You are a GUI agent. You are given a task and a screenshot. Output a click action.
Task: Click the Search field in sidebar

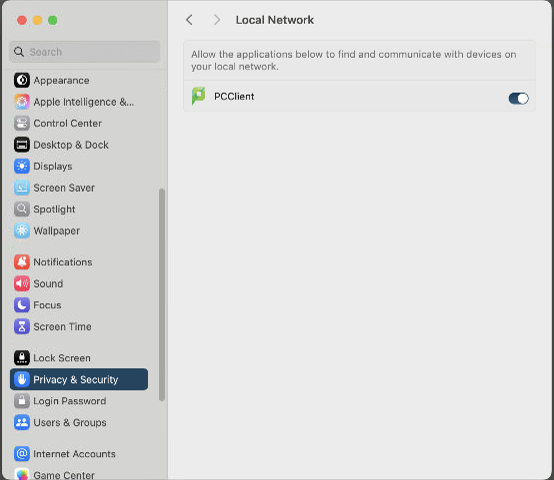coord(85,52)
